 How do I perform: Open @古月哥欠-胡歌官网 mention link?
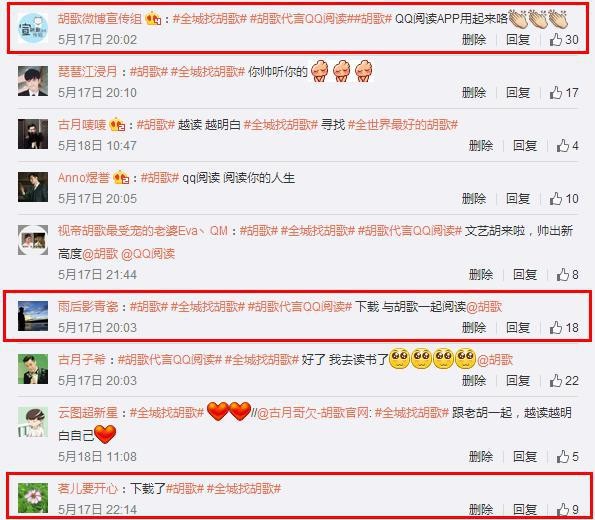click(313, 413)
